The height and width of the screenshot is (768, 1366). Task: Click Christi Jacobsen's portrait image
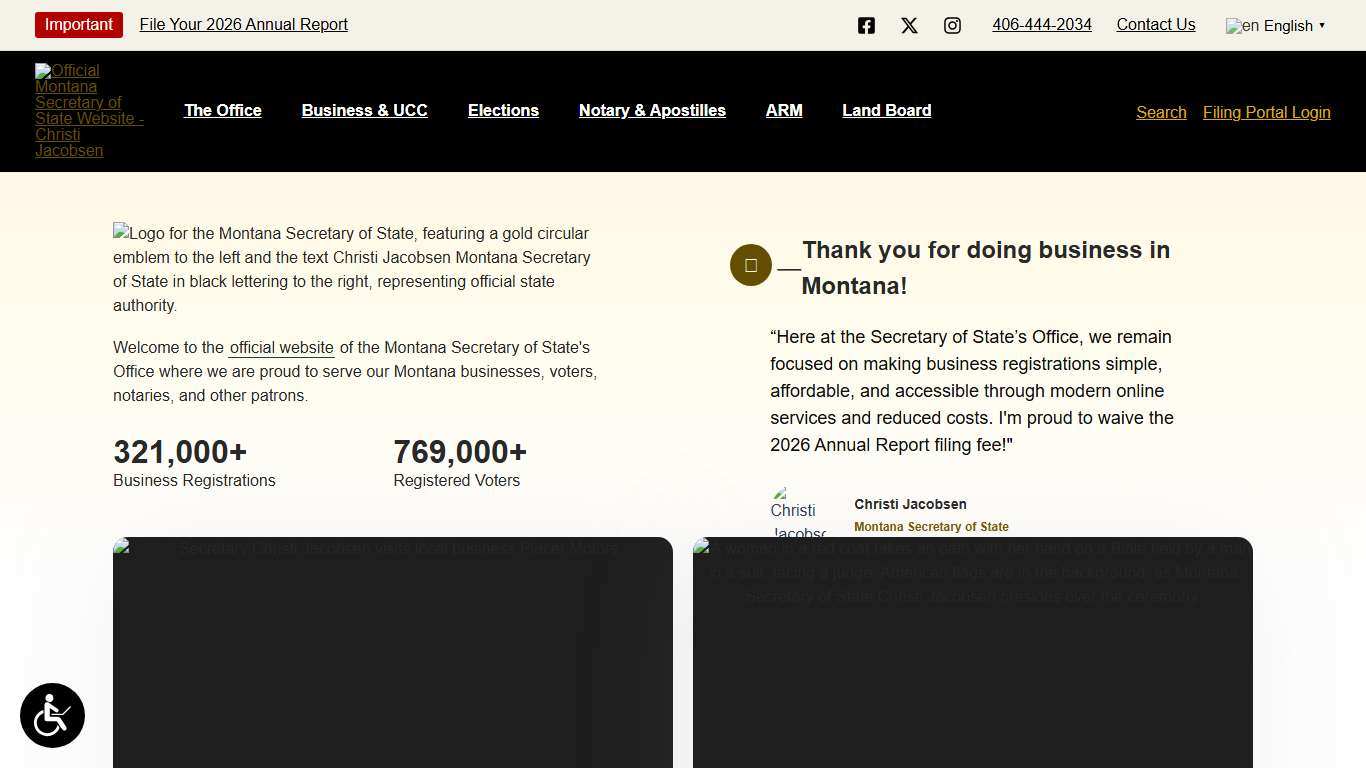point(799,513)
